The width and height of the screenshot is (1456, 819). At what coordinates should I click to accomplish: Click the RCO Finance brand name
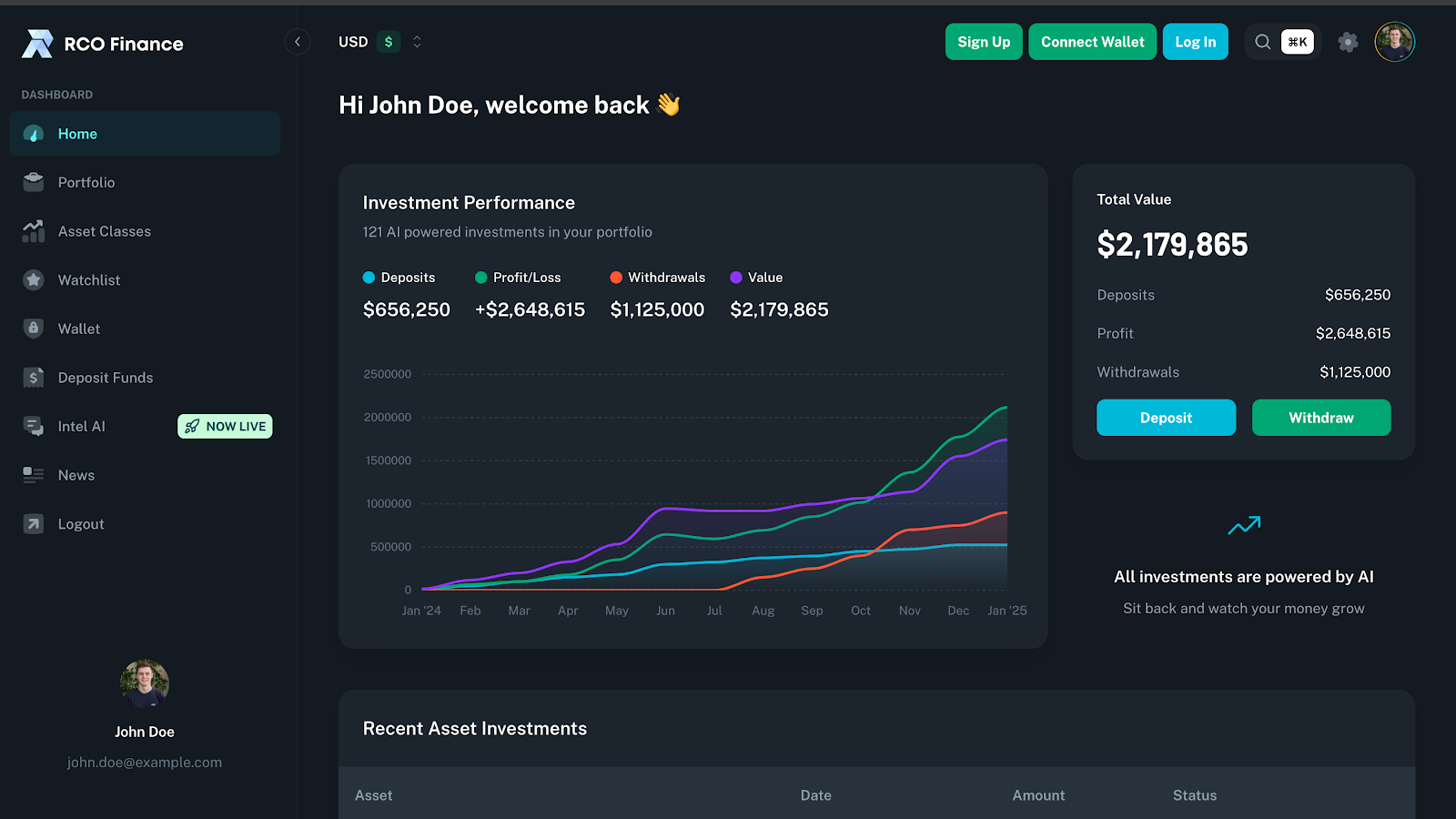coord(124,44)
